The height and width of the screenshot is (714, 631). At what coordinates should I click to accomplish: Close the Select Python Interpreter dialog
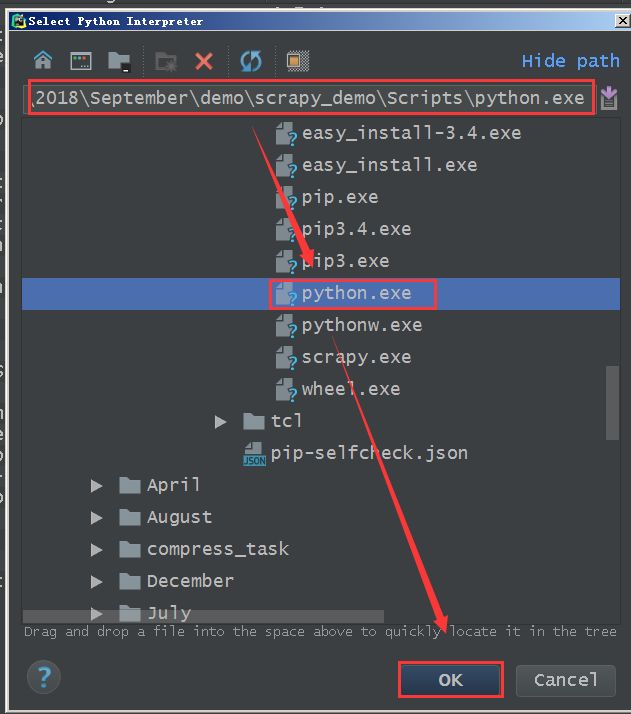click(622, 20)
